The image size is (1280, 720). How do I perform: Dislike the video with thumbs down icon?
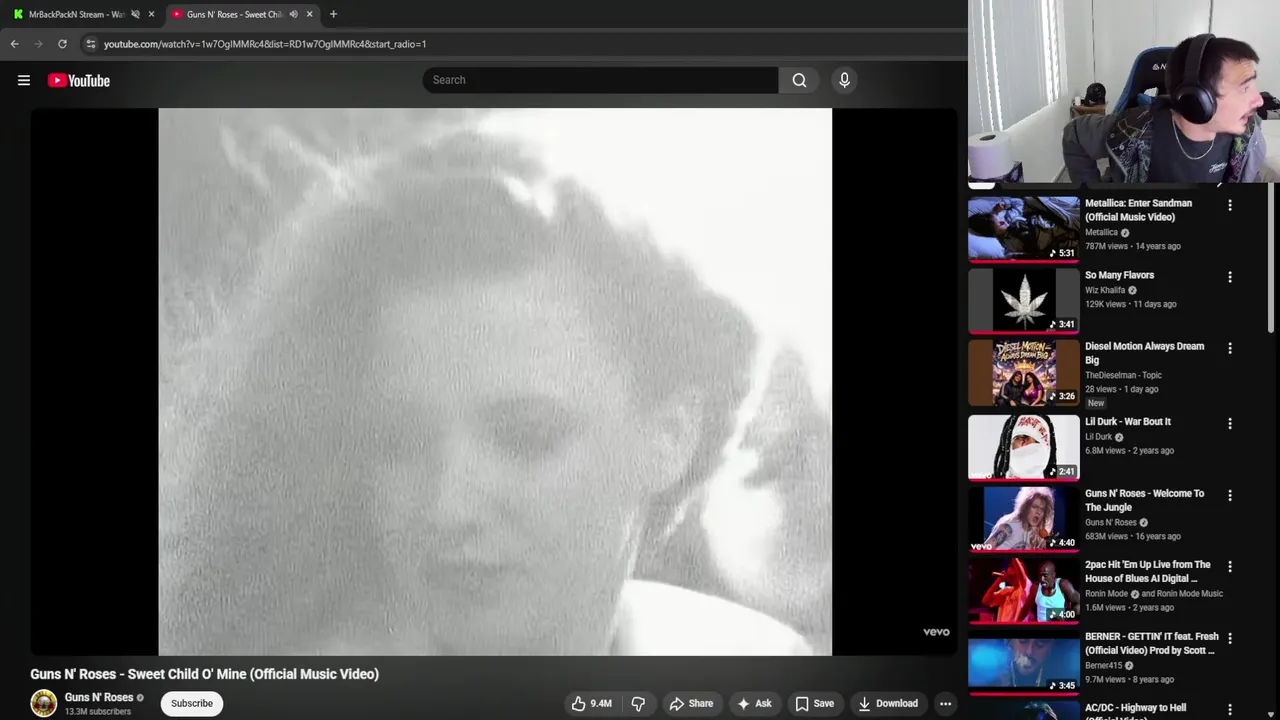pos(638,704)
